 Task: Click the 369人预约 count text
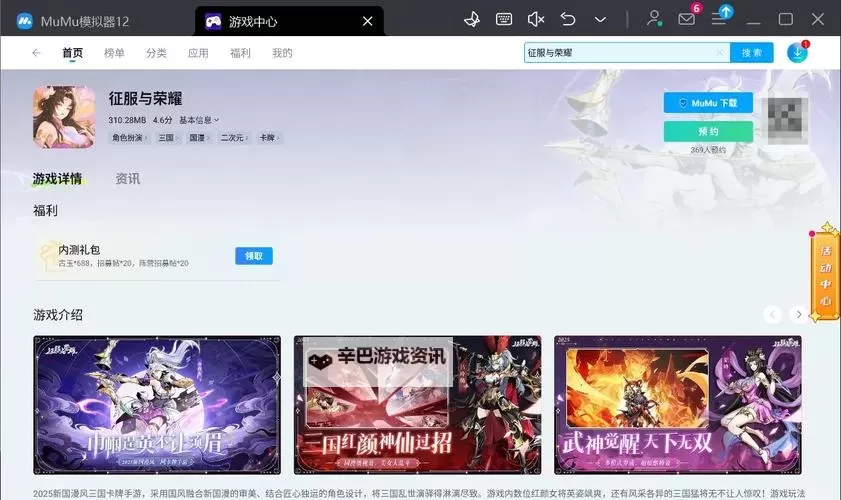coord(708,150)
